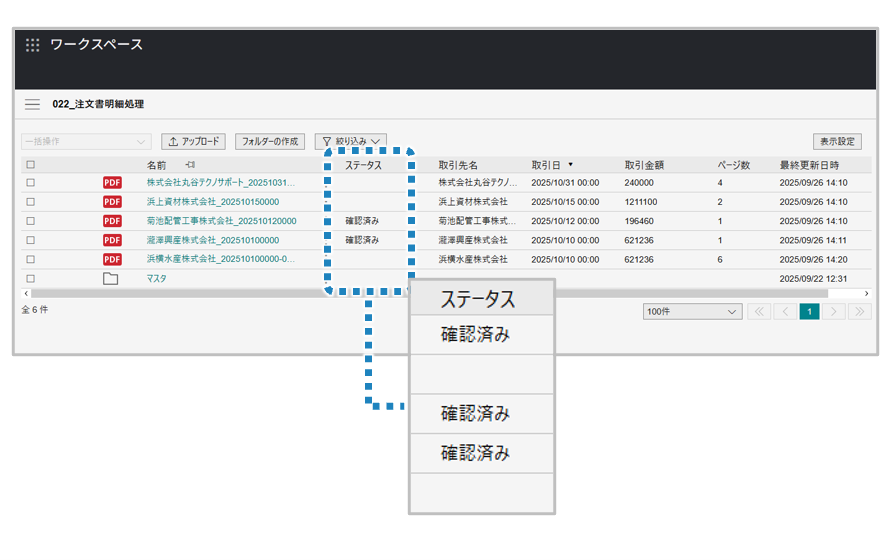This screenshot has width=891, height=560.
Task: Click amount 196460 in 菊池配管工事 row
Action: 639,221
